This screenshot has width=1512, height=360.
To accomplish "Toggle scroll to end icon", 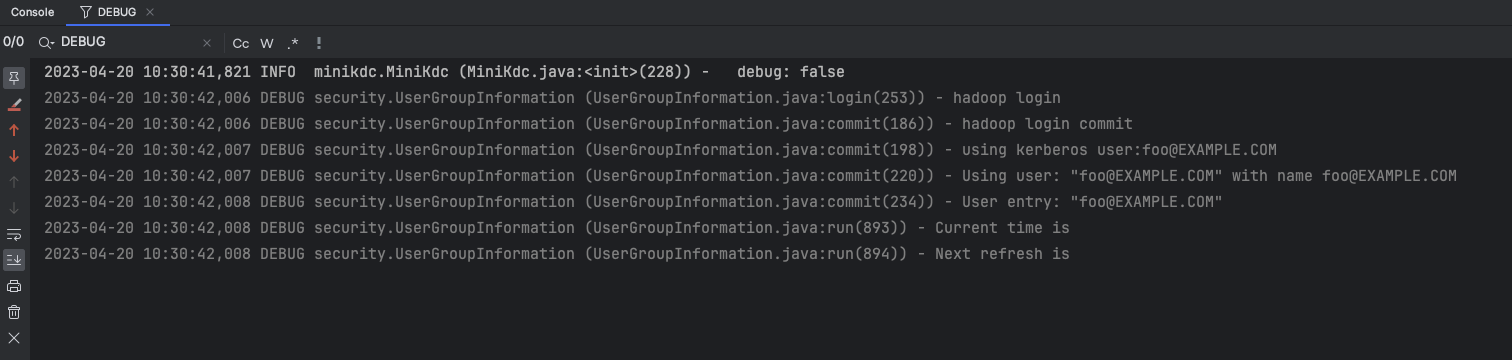I will [x=14, y=260].
